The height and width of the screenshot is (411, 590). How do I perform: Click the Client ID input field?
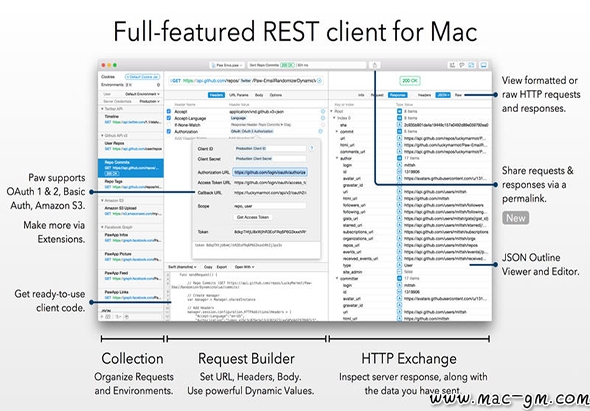[269, 149]
